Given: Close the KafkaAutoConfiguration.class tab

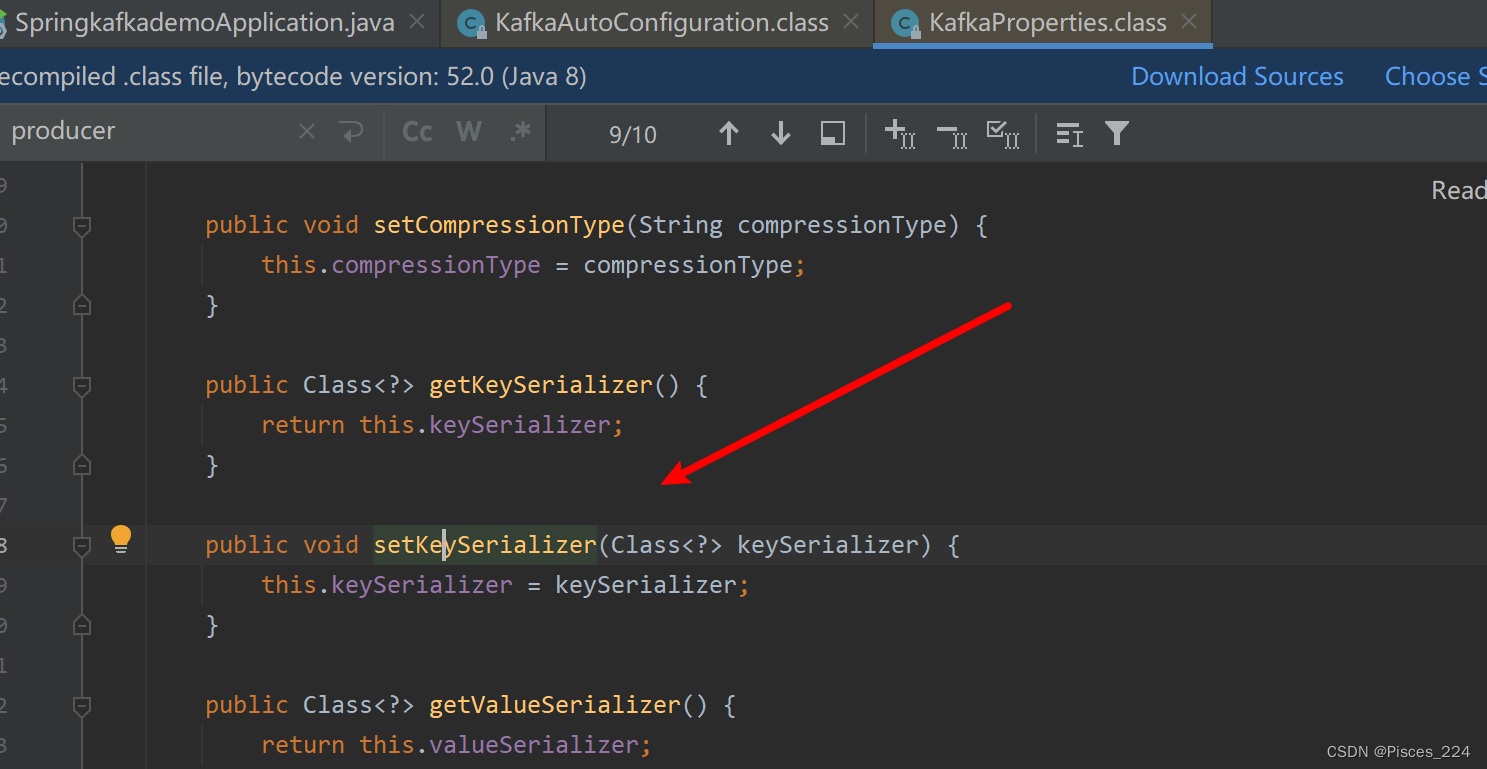Looking at the screenshot, I should pyautogui.click(x=851, y=21).
